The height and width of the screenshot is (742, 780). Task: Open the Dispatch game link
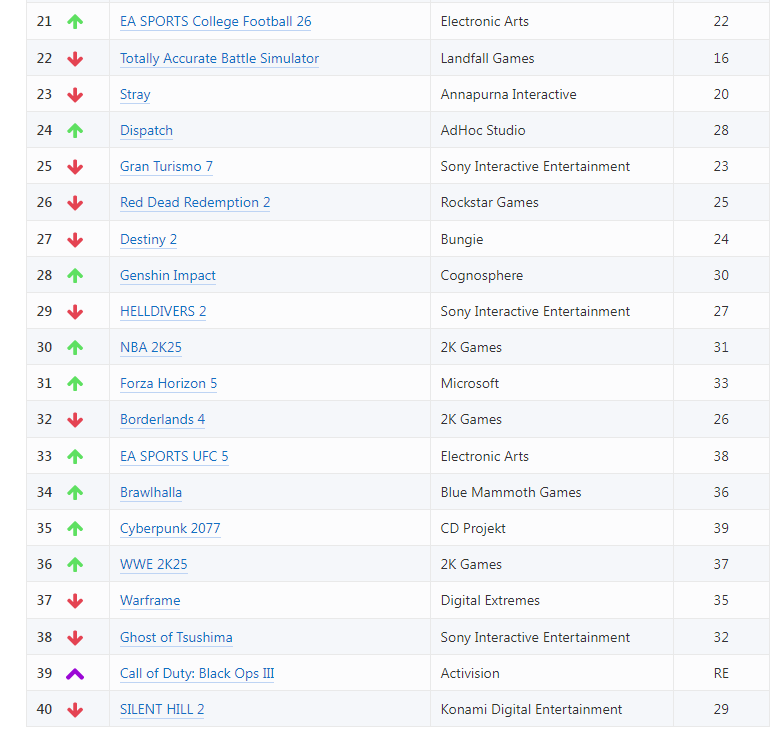click(146, 130)
